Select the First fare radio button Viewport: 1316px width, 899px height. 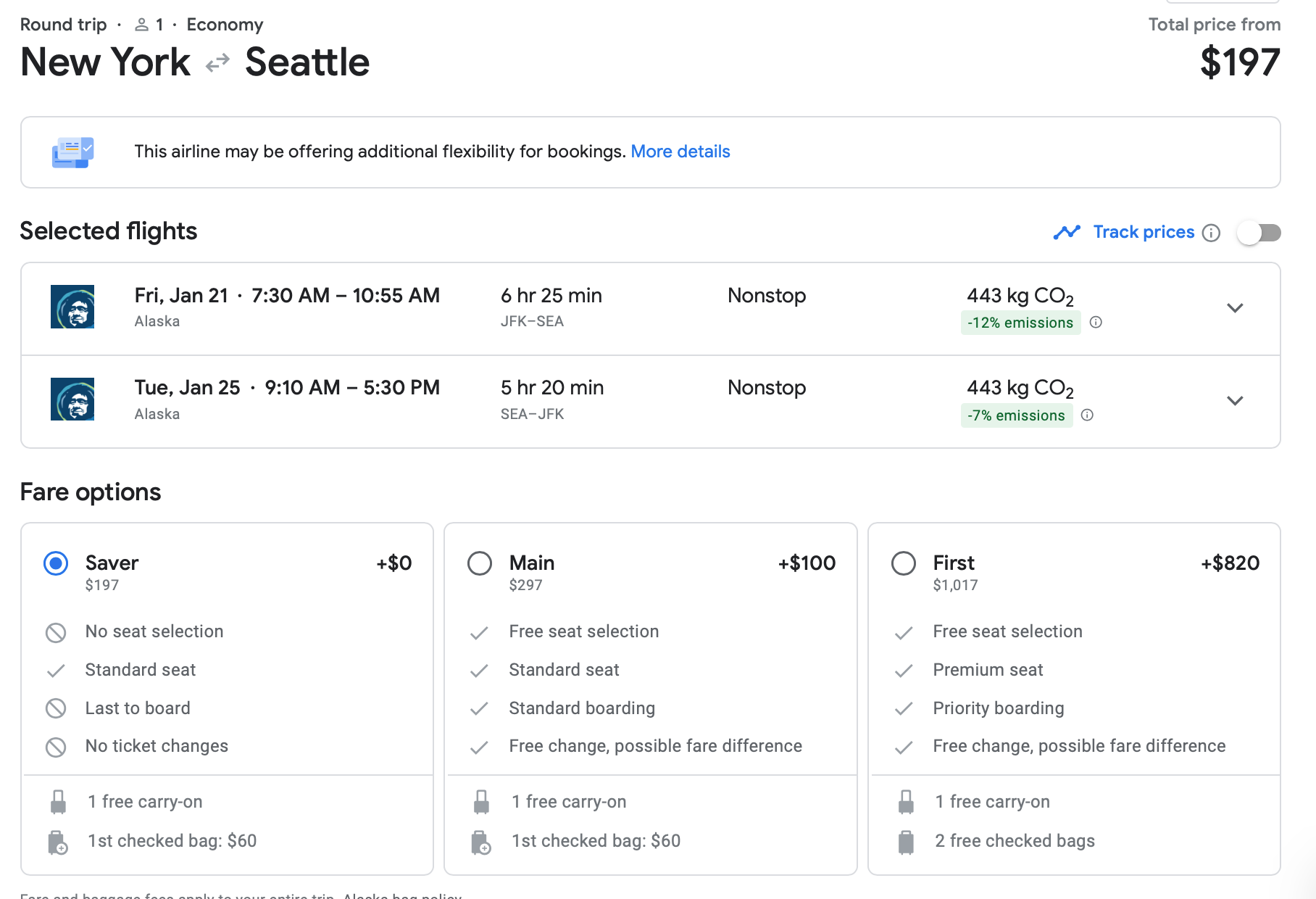[904, 563]
